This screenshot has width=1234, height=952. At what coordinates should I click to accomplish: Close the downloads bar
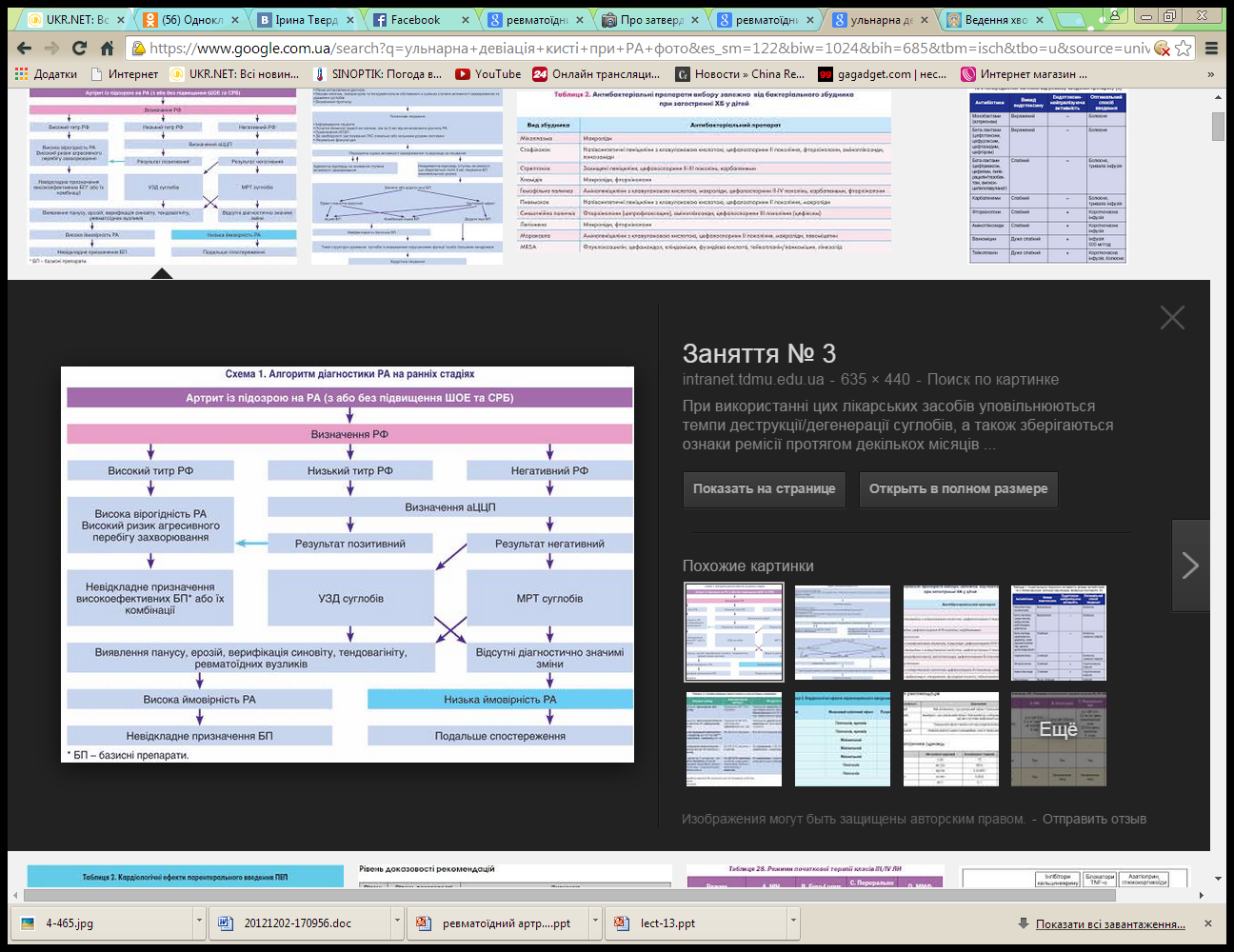[x=1208, y=923]
